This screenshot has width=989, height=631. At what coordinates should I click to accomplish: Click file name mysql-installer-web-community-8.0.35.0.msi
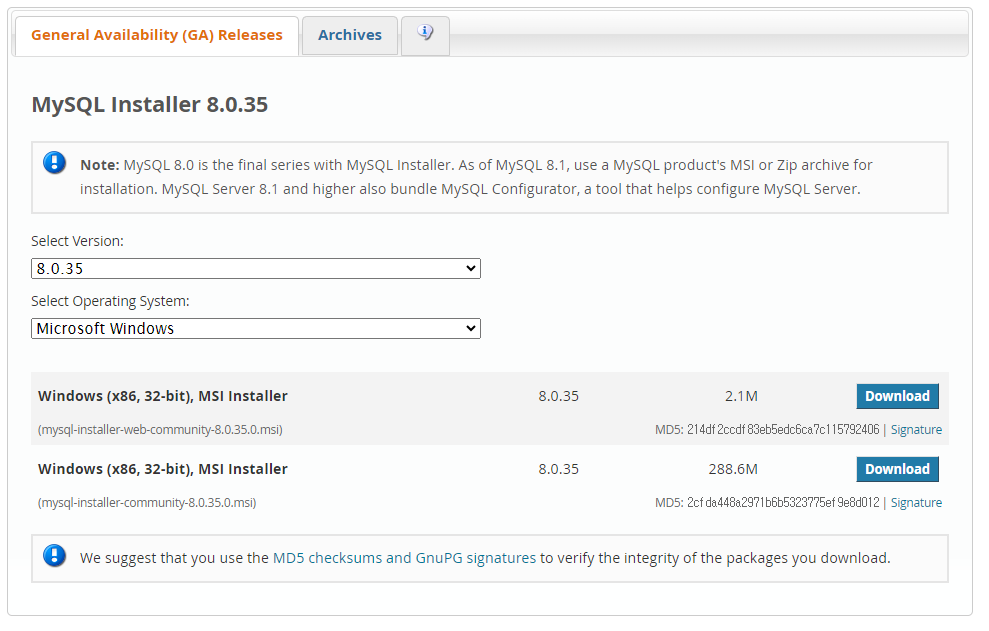tap(160, 430)
